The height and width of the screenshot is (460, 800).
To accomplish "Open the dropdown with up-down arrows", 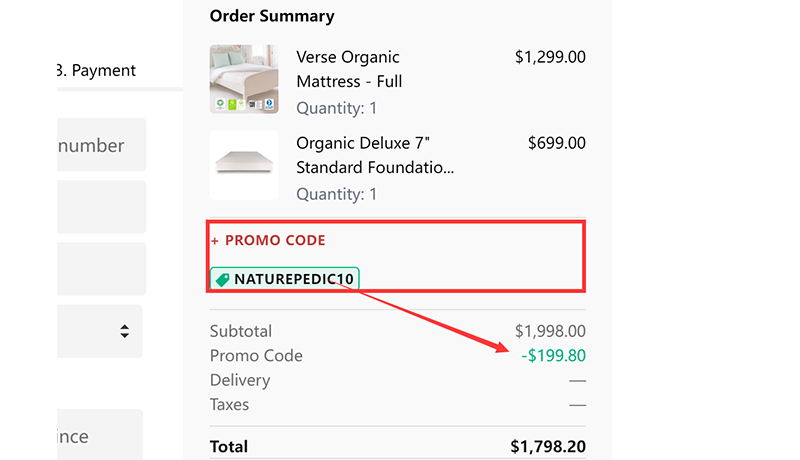I will 101,331.
